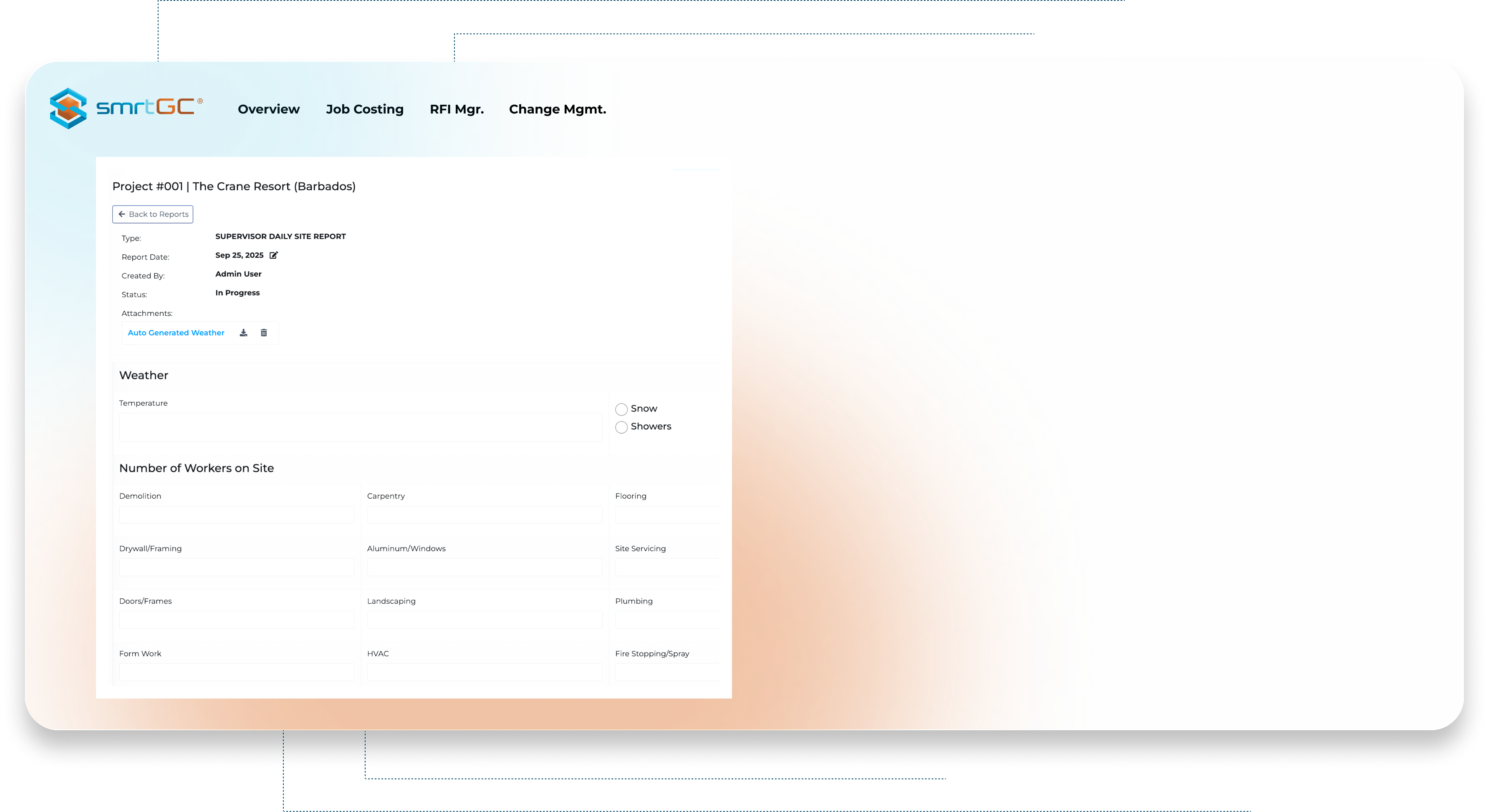
Task: Open the RFI Mgr. page
Action: pos(456,108)
